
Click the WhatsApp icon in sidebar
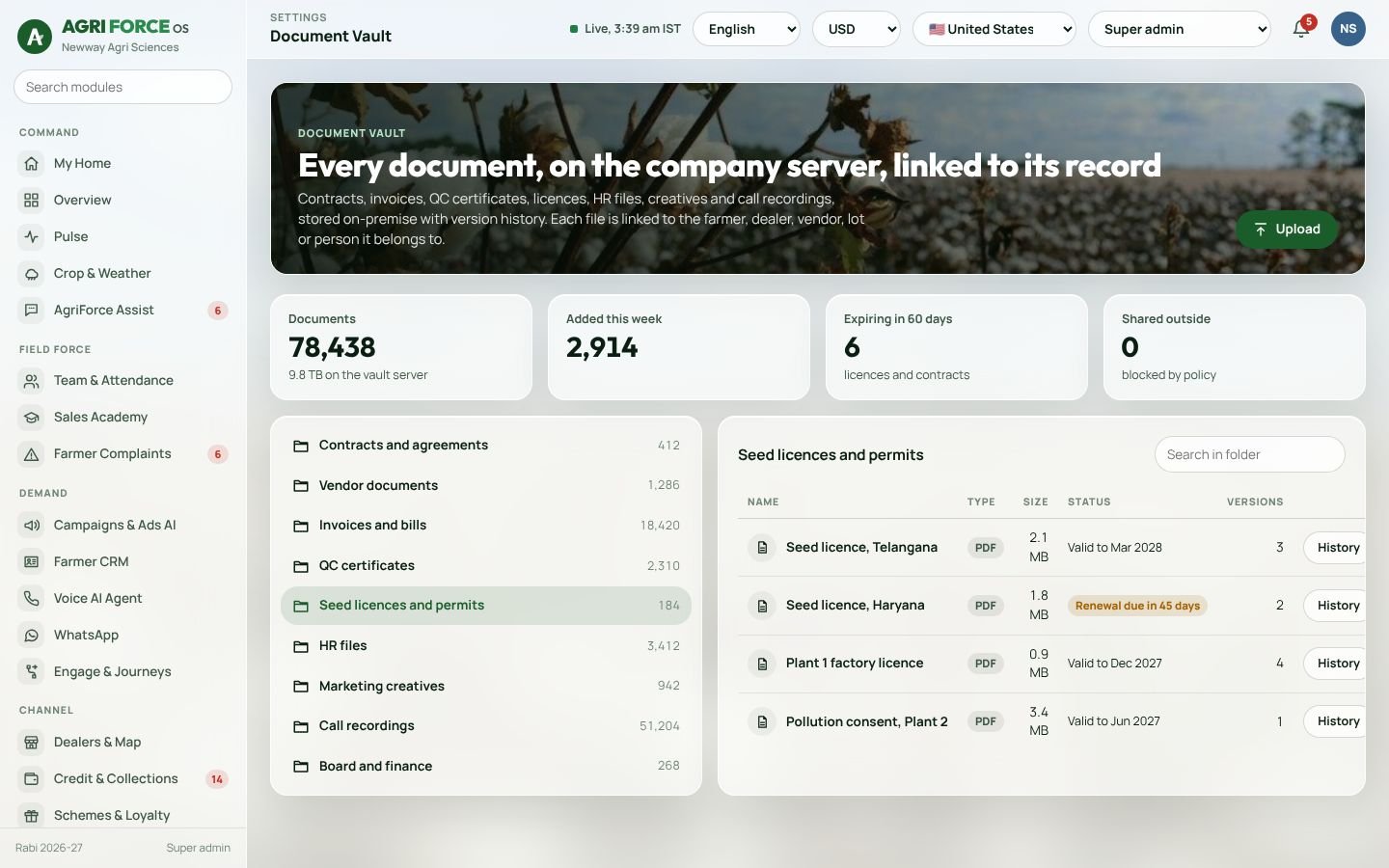tap(32, 635)
